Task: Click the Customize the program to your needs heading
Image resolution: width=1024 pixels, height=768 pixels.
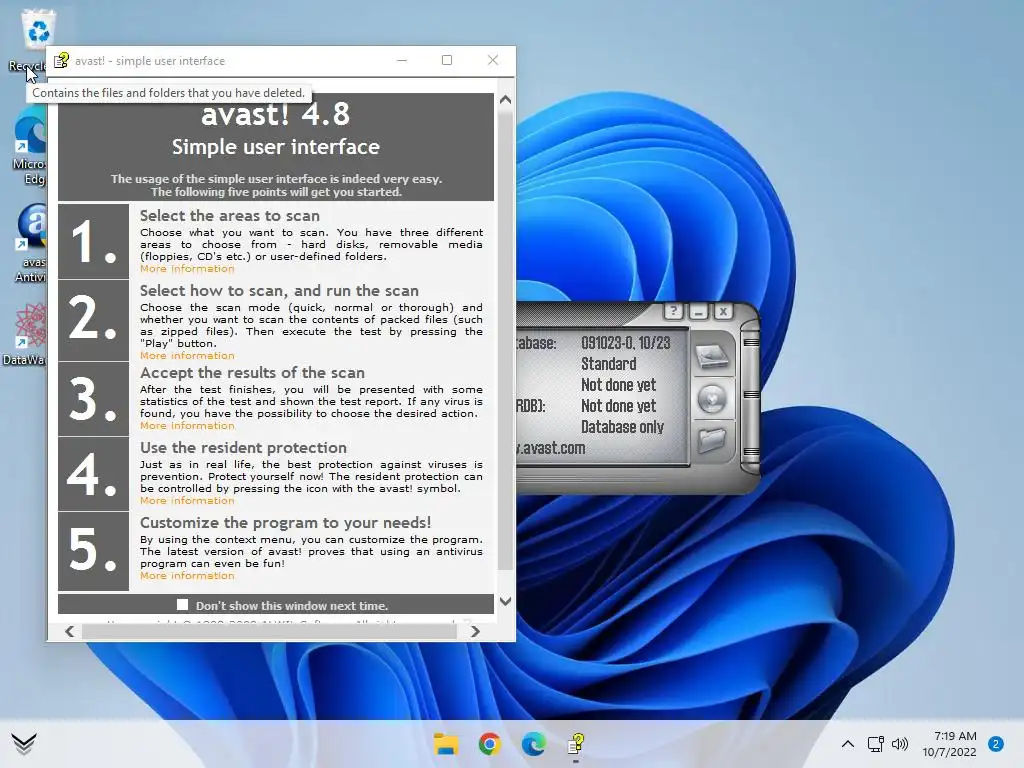Action: point(285,522)
